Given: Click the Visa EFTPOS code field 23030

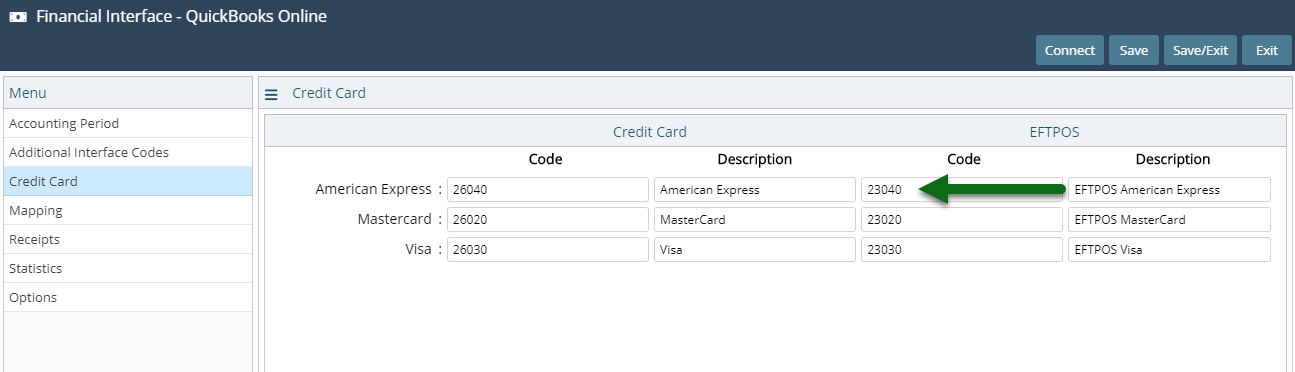Looking at the screenshot, I should tap(962, 249).
